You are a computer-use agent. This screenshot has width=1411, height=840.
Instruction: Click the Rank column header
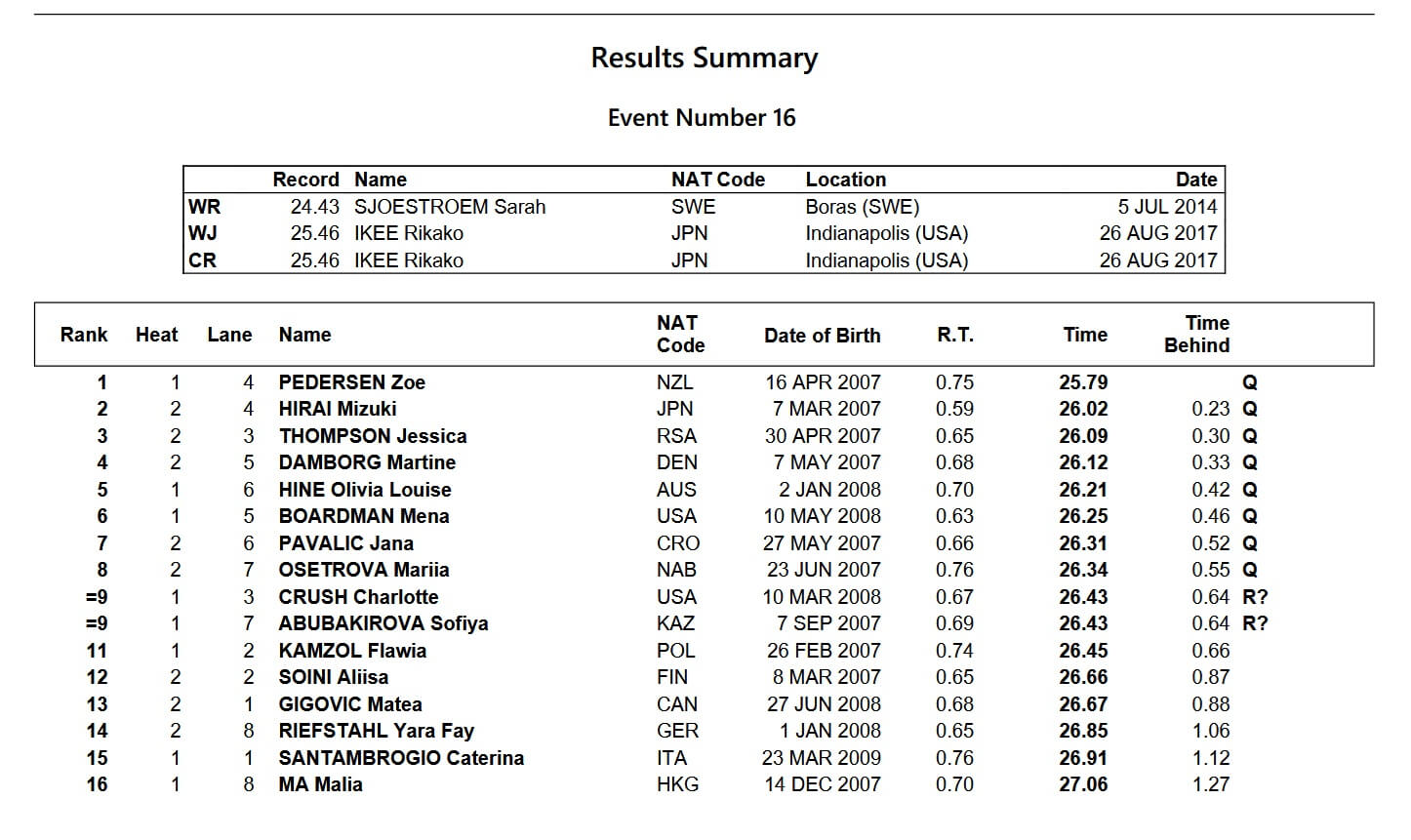(x=84, y=335)
